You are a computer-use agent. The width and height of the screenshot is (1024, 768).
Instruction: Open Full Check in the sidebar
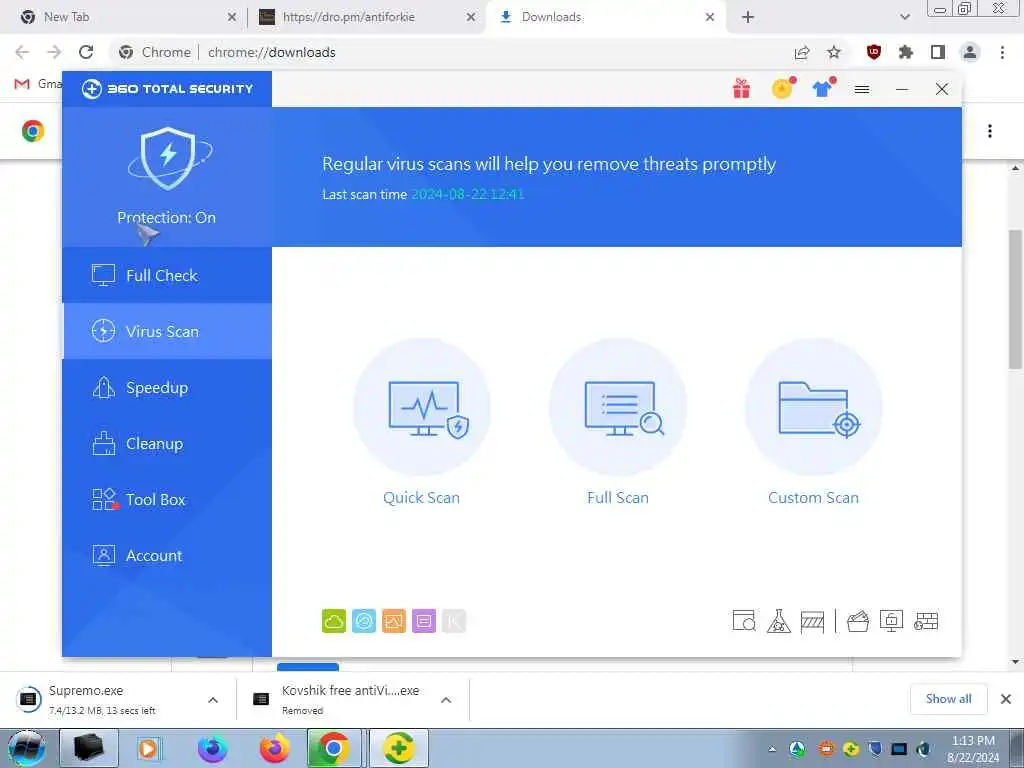coord(167,275)
